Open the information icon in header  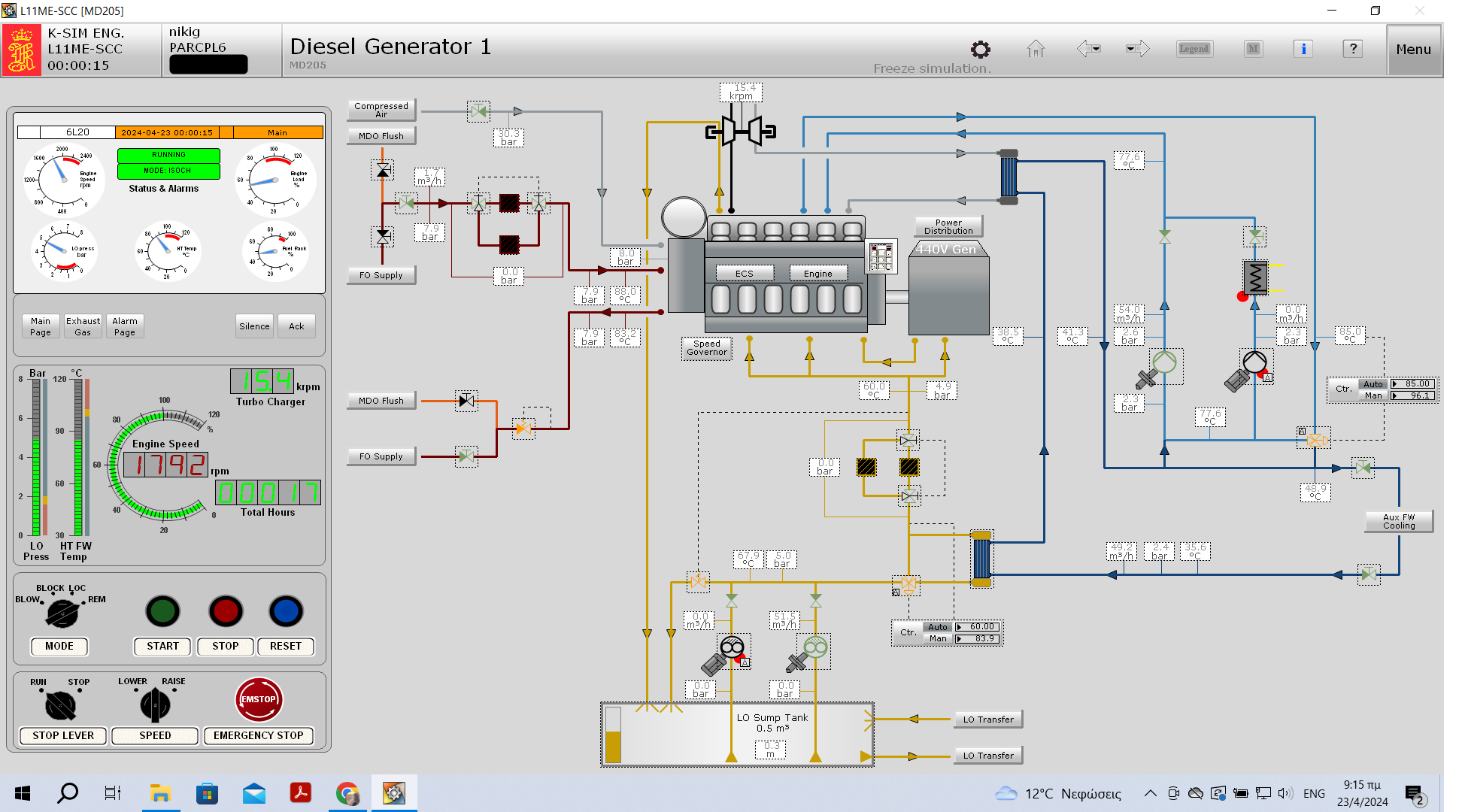click(x=1303, y=49)
